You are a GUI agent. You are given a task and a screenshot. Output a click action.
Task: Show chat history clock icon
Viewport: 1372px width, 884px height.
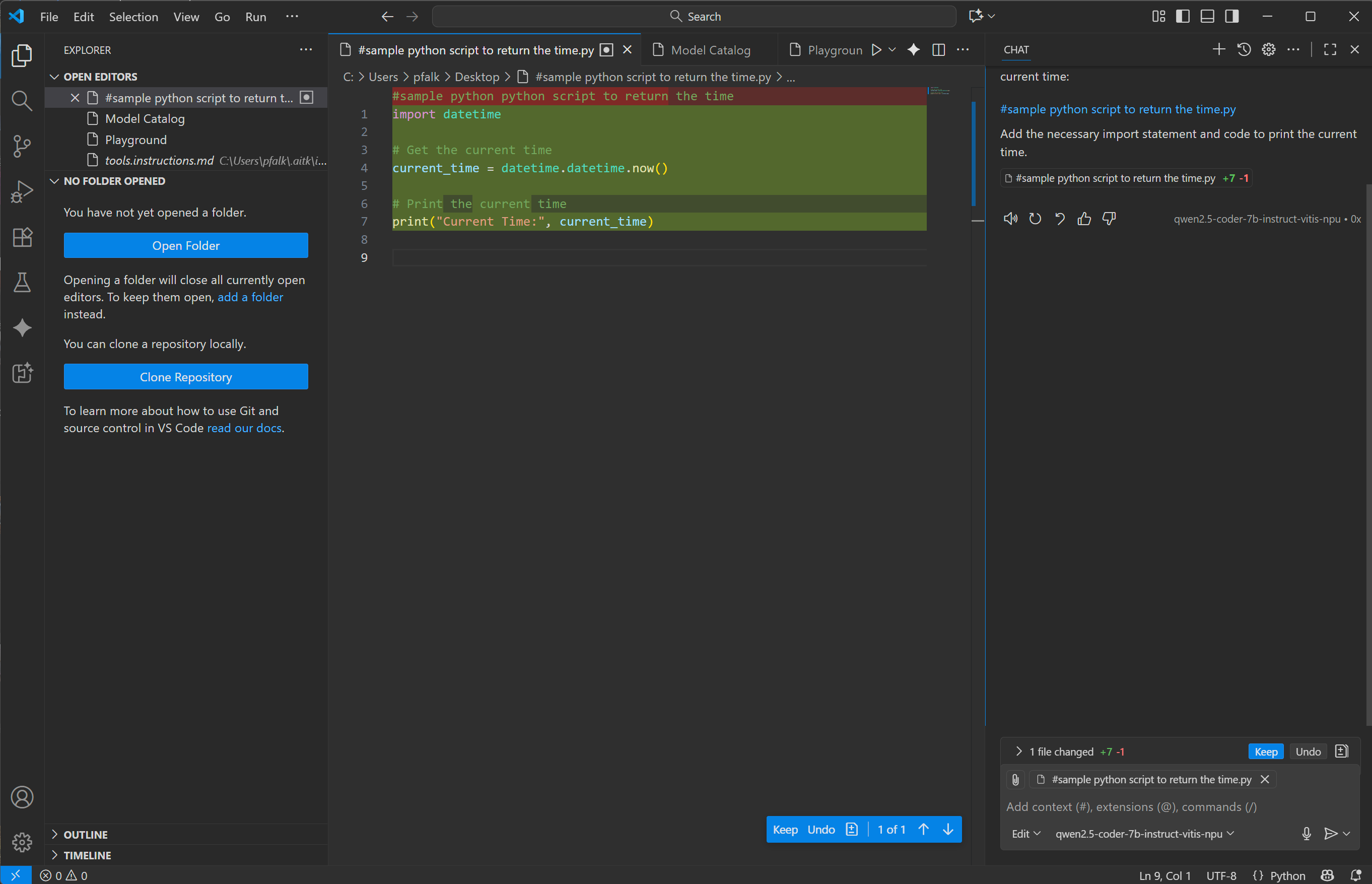pyautogui.click(x=1244, y=50)
